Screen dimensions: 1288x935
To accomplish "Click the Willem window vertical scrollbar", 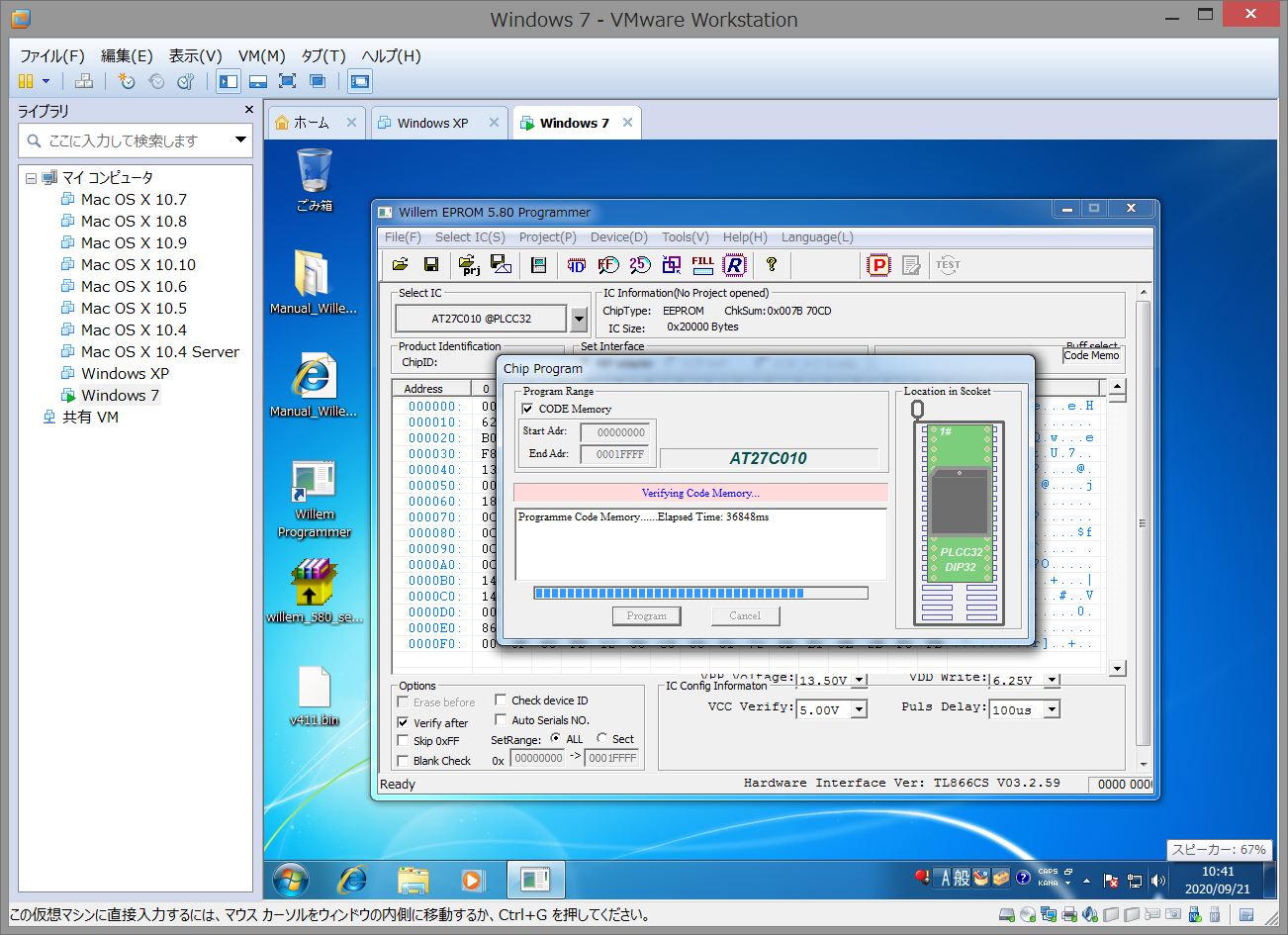I will click(x=1144, y=527).
